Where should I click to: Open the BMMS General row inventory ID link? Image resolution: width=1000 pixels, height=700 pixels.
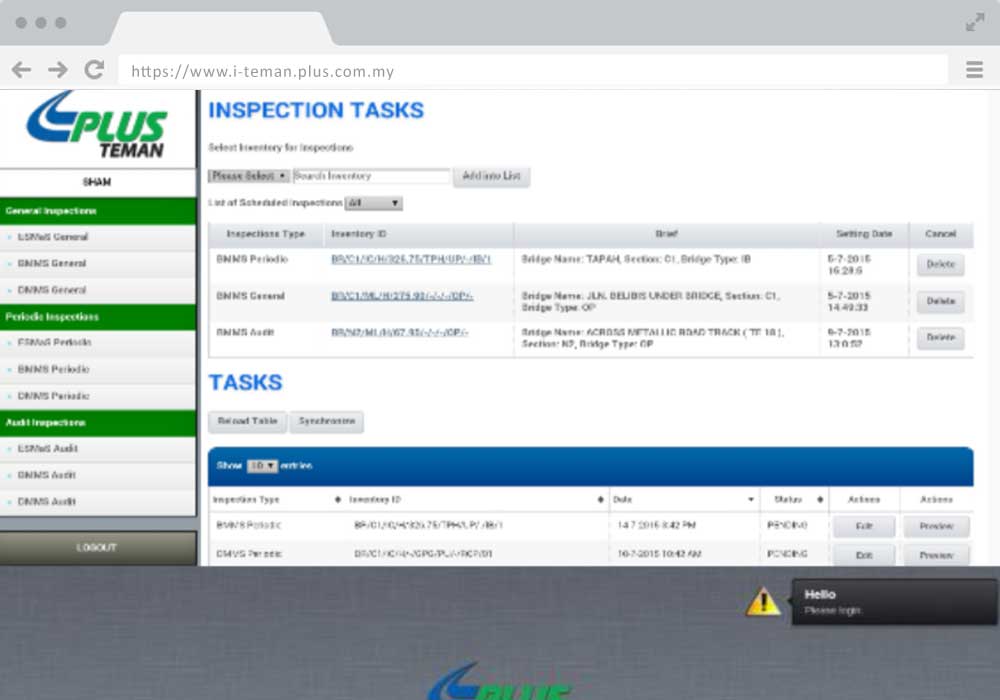point(402,296)
